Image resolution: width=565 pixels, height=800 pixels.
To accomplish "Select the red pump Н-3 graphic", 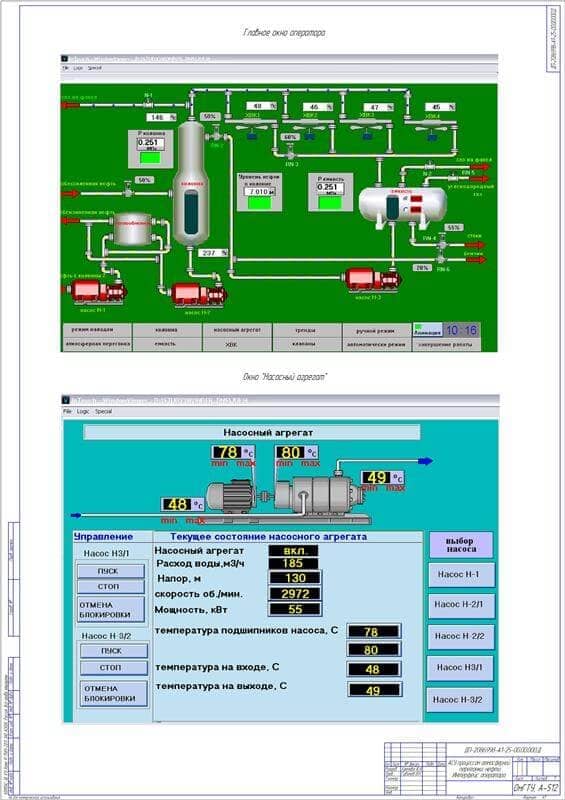I will 370,280.
